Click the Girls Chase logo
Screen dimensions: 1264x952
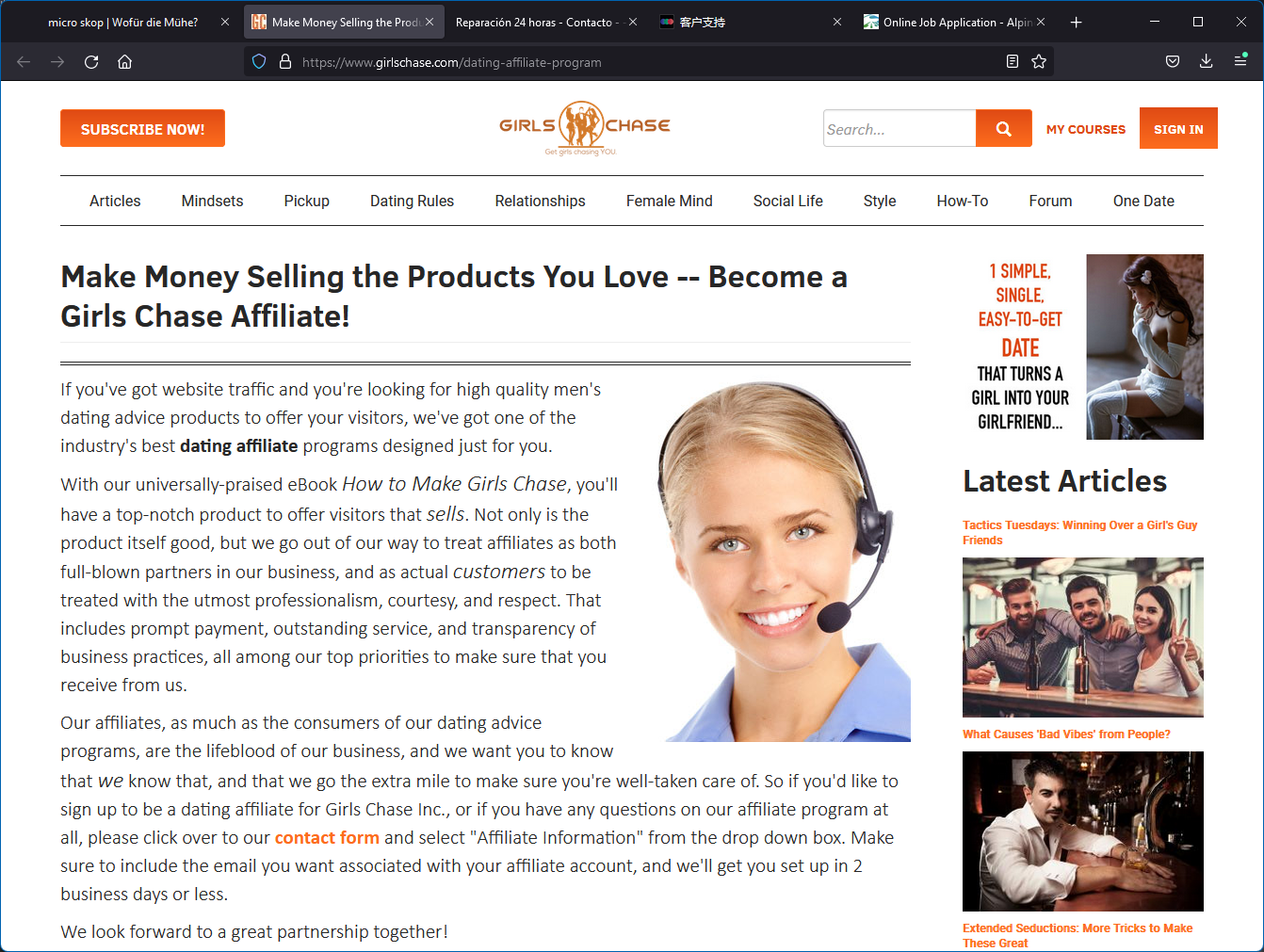584,128
